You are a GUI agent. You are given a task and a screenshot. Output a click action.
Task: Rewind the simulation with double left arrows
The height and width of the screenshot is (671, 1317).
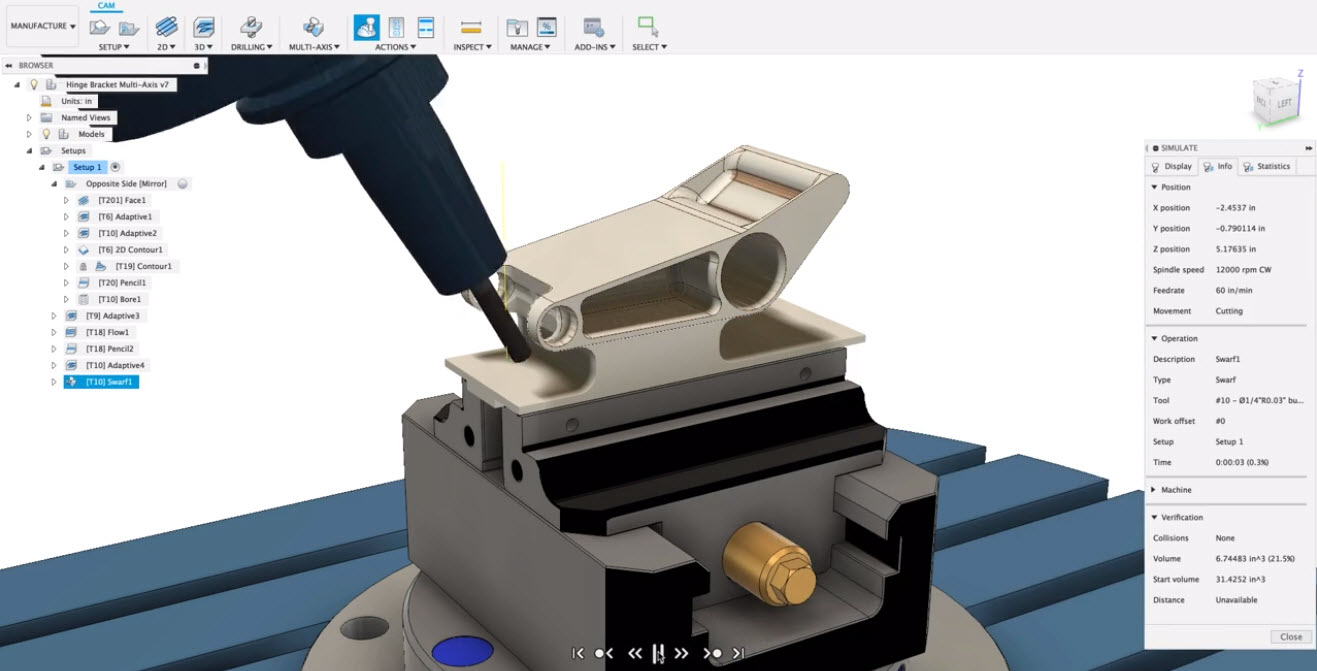[634, 653]
